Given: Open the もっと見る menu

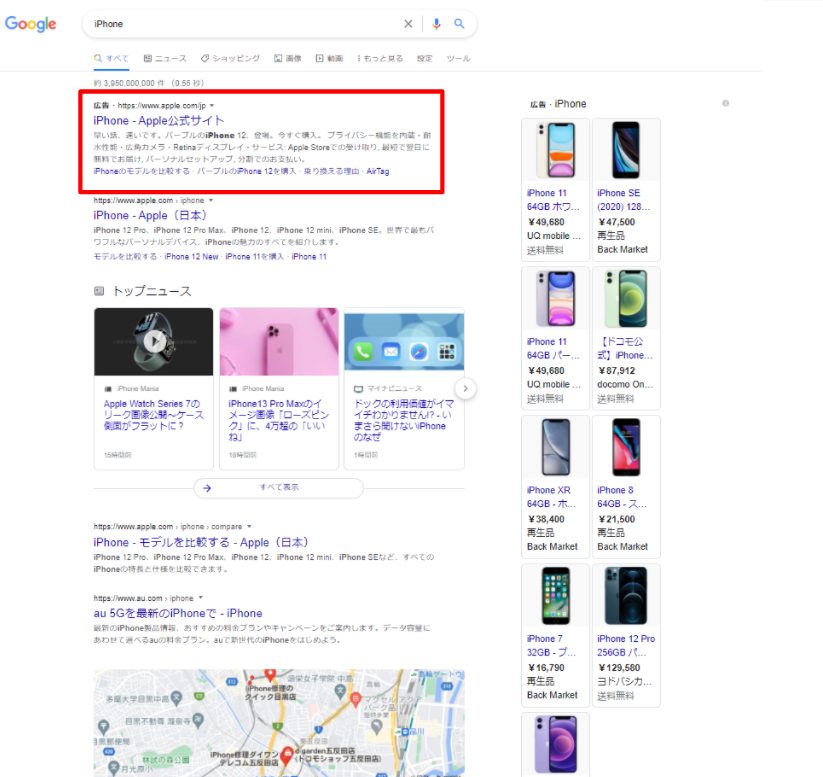Looking at the screenshot, I should pos(380,58).
